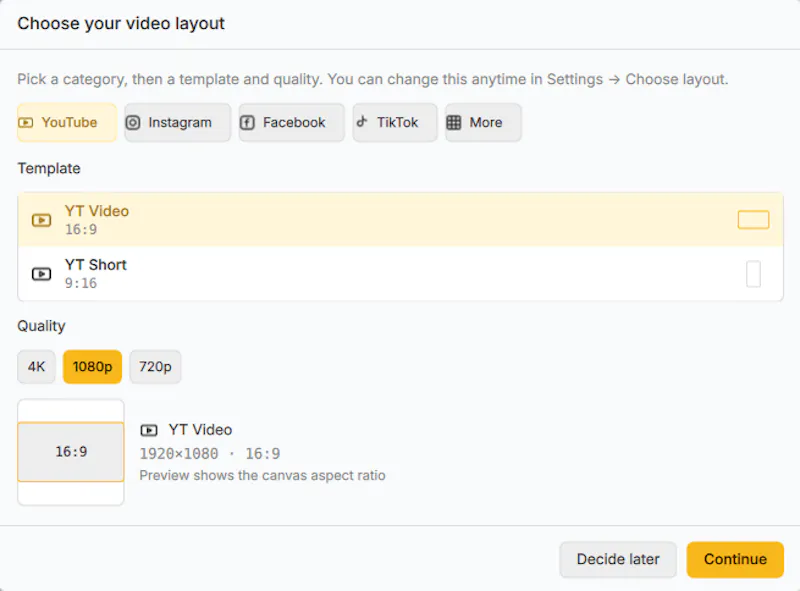Screen dimensions: 800x591
Task: Click the Quality section label
Action: point(41,326)
